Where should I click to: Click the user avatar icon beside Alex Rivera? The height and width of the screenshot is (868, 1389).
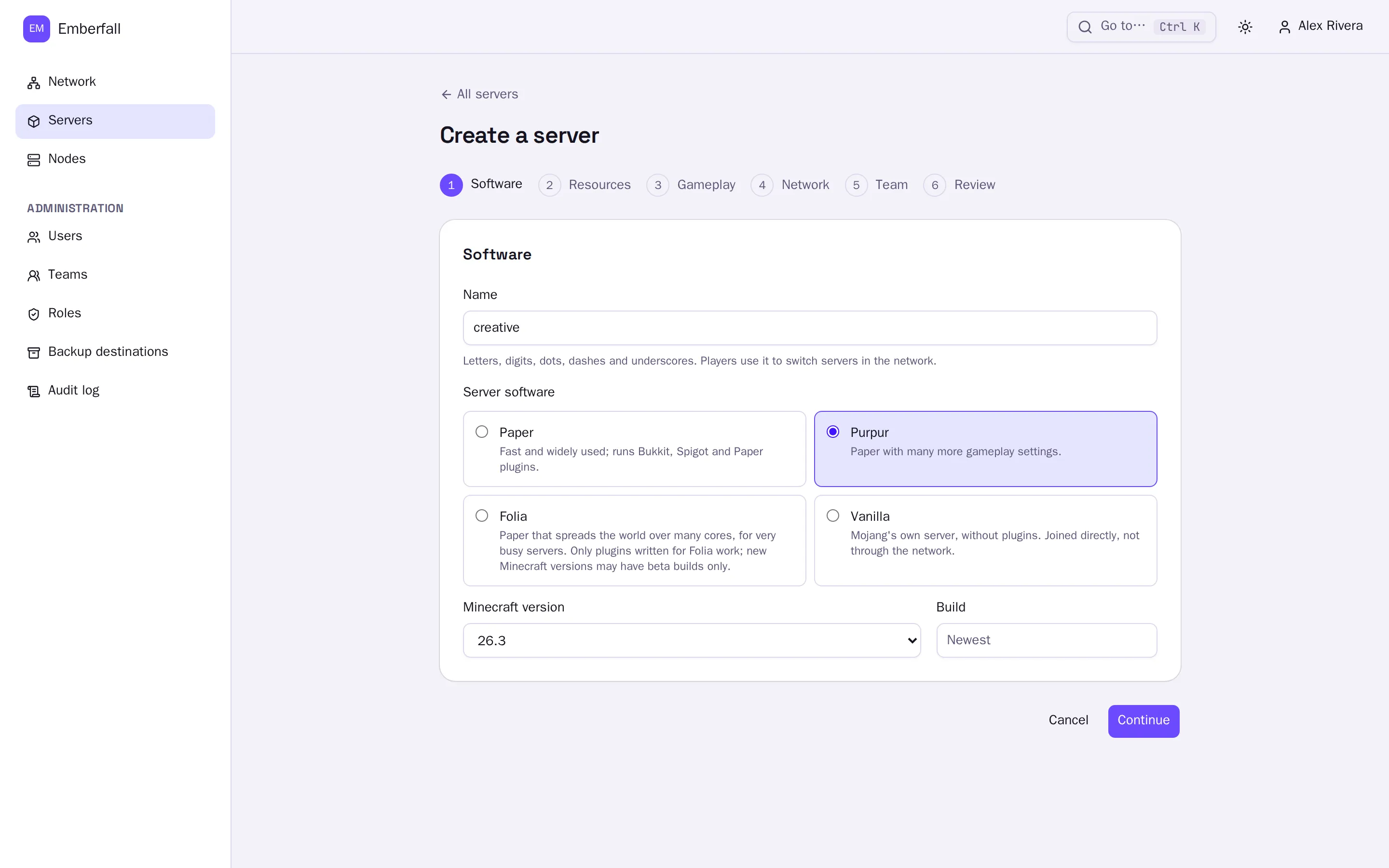pyautogui.click(x=1284, y=27)
